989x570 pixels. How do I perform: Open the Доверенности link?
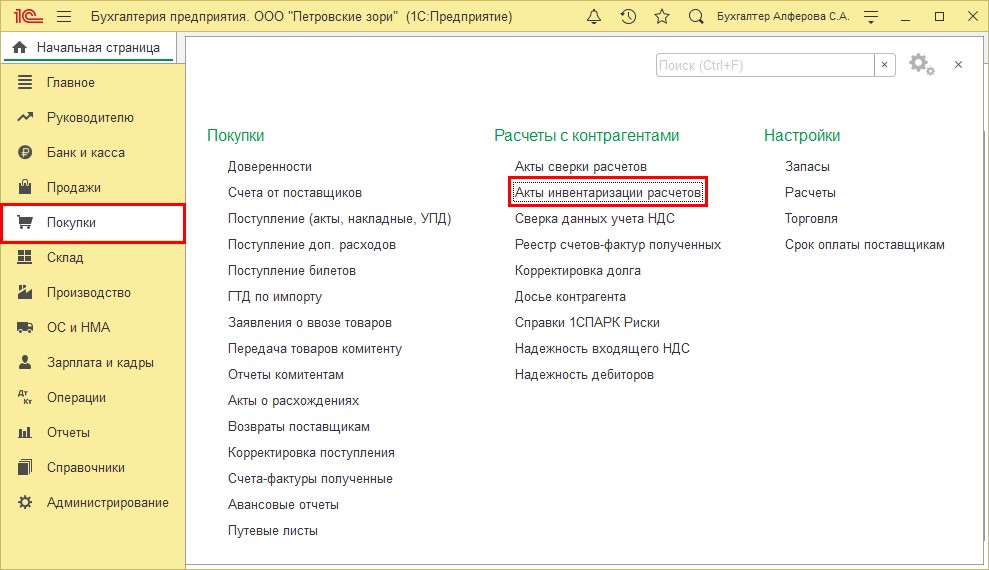coord(270,166)
